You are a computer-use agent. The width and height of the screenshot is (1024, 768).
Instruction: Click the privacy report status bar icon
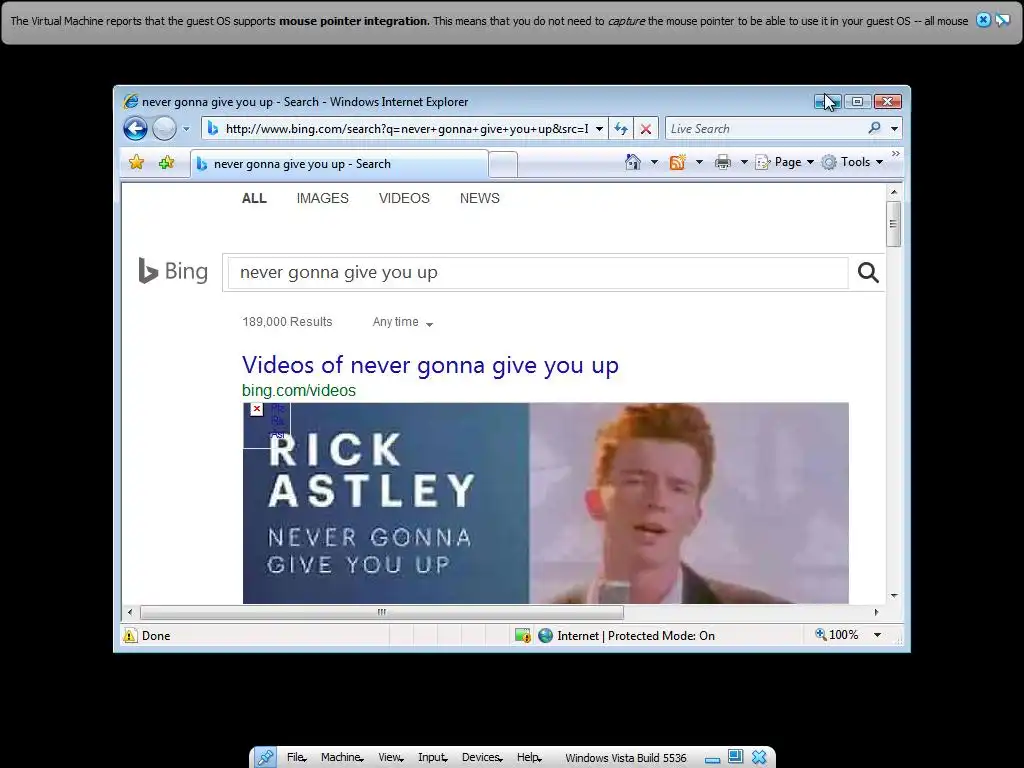pyautogui.click(x=522, y=635)
